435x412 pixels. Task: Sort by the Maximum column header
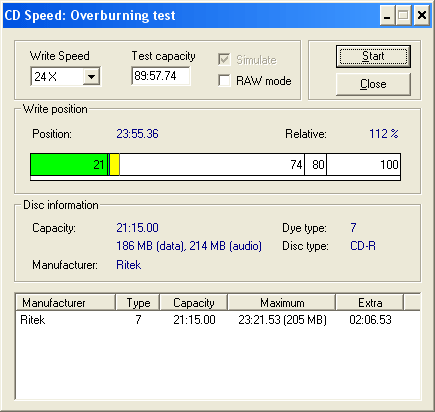282,302
